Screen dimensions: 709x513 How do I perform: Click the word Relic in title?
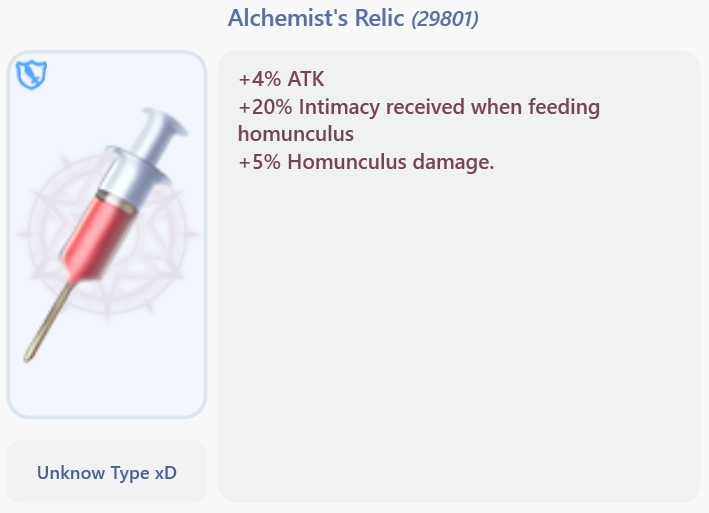coord(380,18)
